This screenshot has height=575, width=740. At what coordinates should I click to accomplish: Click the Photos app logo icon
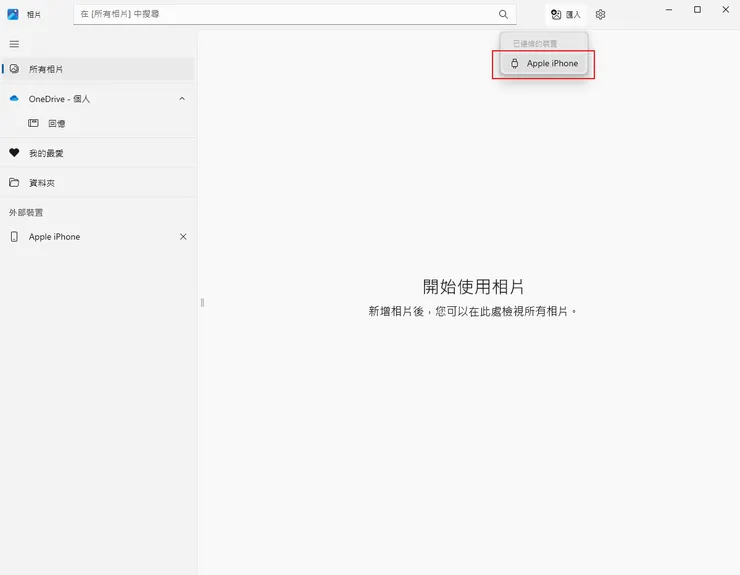pos(13,14)
